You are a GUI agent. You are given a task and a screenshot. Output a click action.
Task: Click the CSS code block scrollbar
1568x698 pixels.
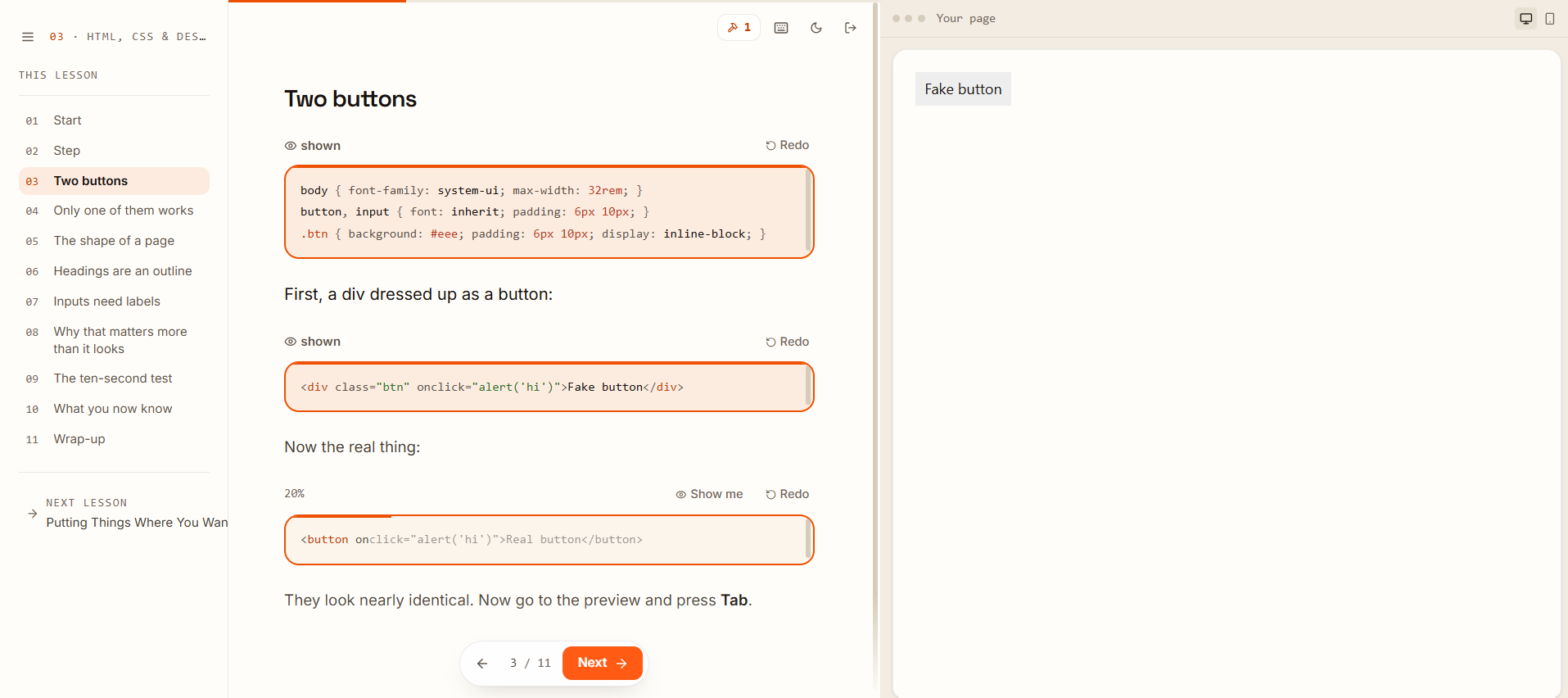[808, 212]
